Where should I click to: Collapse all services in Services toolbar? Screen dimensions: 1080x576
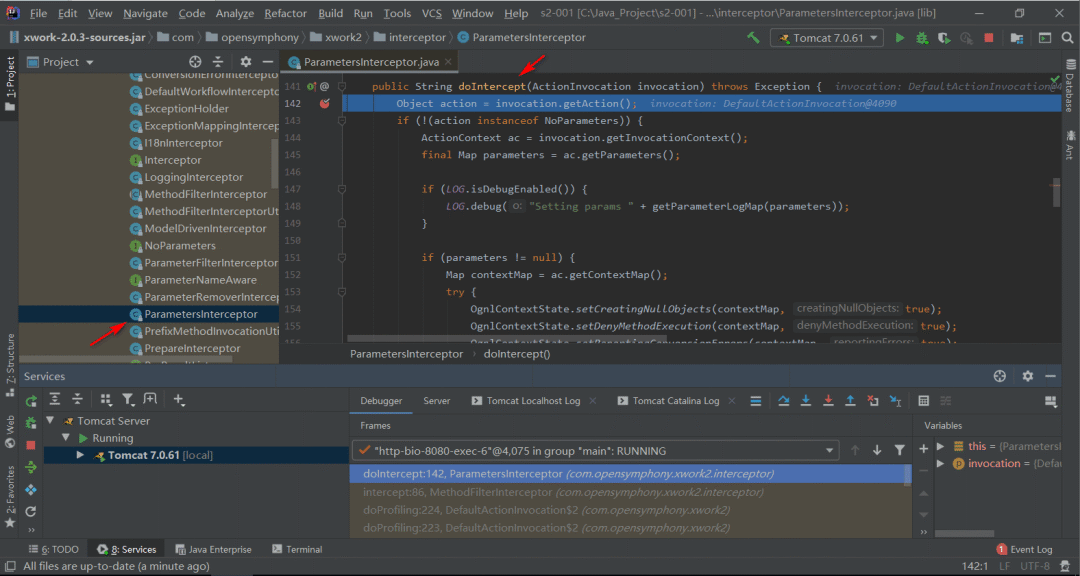[77, 399]
